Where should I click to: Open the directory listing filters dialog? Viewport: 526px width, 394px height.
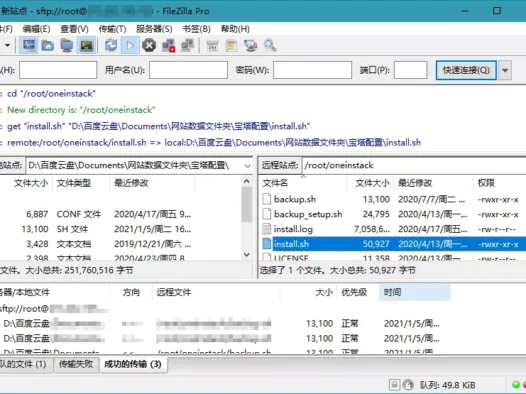point(212,45)
